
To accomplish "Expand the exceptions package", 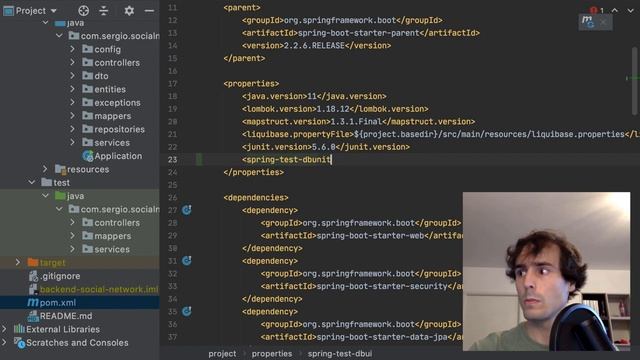I will [x=72, y=102].
